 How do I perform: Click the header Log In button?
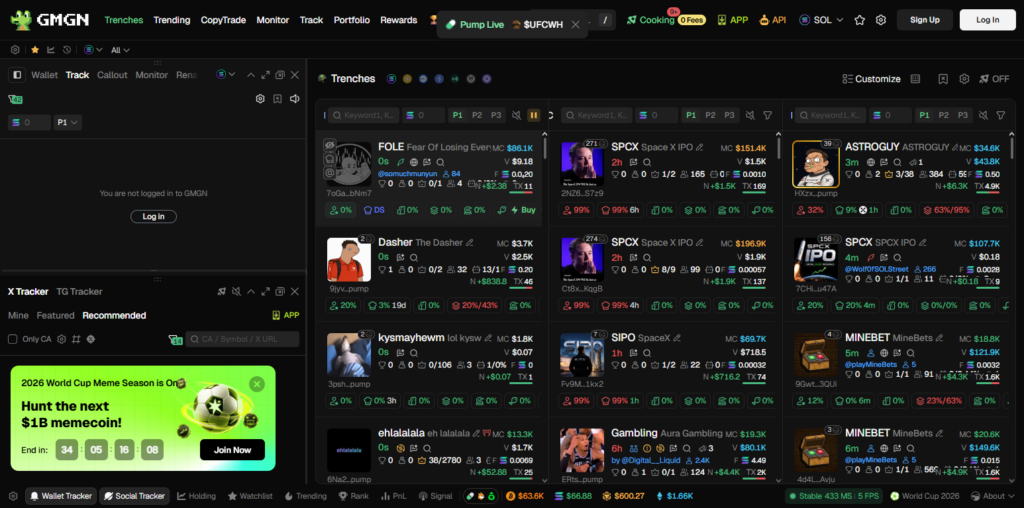987,20
